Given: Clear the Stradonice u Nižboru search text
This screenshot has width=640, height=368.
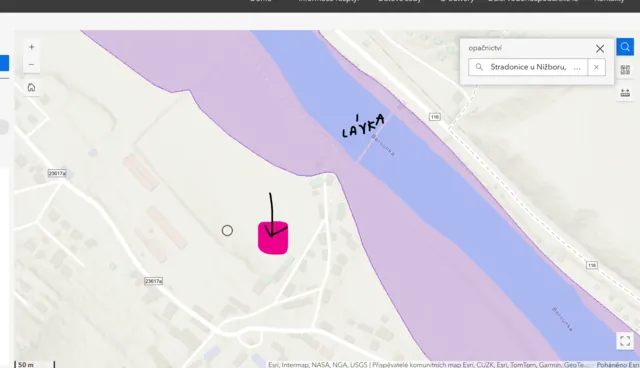Looking at the screenshot, I should coord(596,67).
